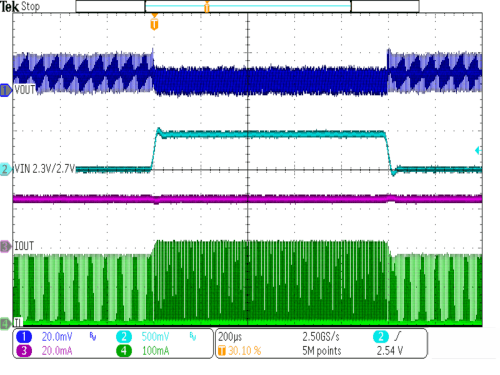500x375 pixels.
Task: Click the channel 4 badge in readout
Action: tap(124, 351)
